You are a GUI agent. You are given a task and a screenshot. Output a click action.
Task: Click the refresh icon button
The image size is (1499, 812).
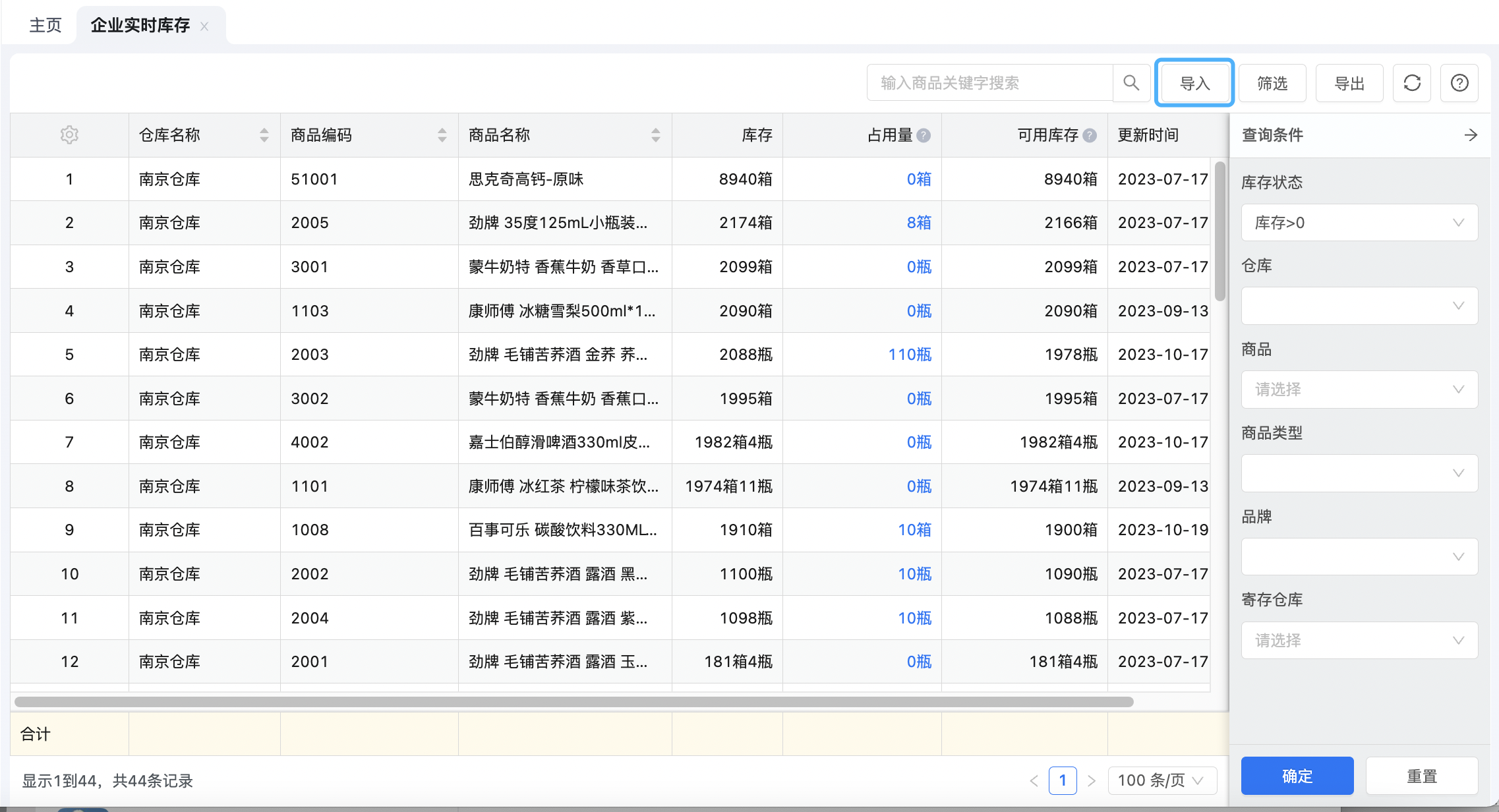click(x=1412, y=83)
